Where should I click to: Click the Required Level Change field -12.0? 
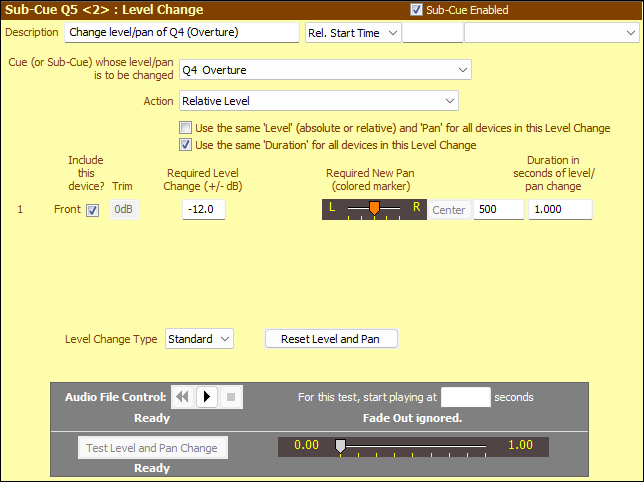coord(204,209)
